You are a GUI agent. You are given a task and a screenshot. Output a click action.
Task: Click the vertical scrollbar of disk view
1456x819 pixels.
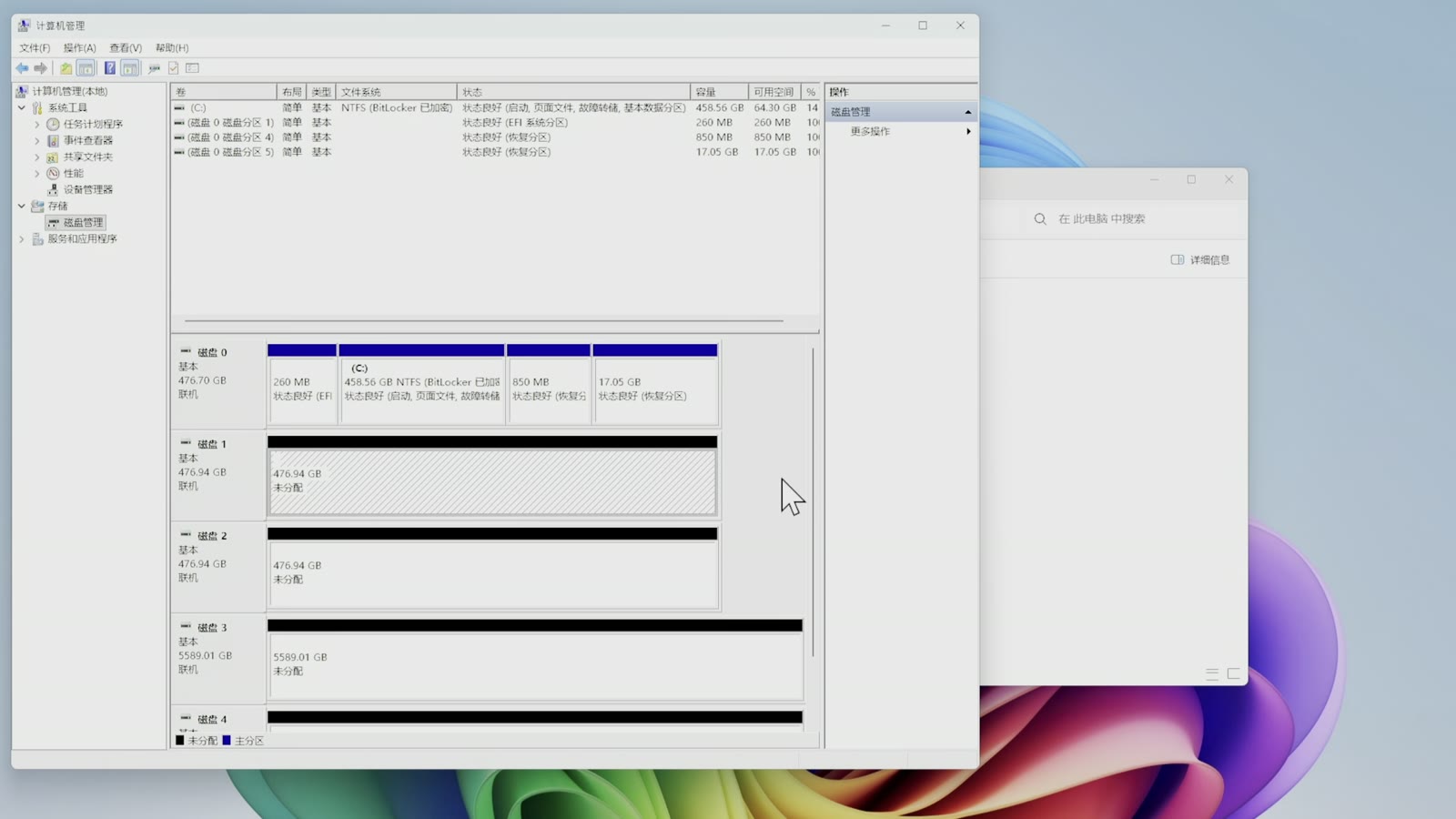pyautogui.click(x=813, y=502)
